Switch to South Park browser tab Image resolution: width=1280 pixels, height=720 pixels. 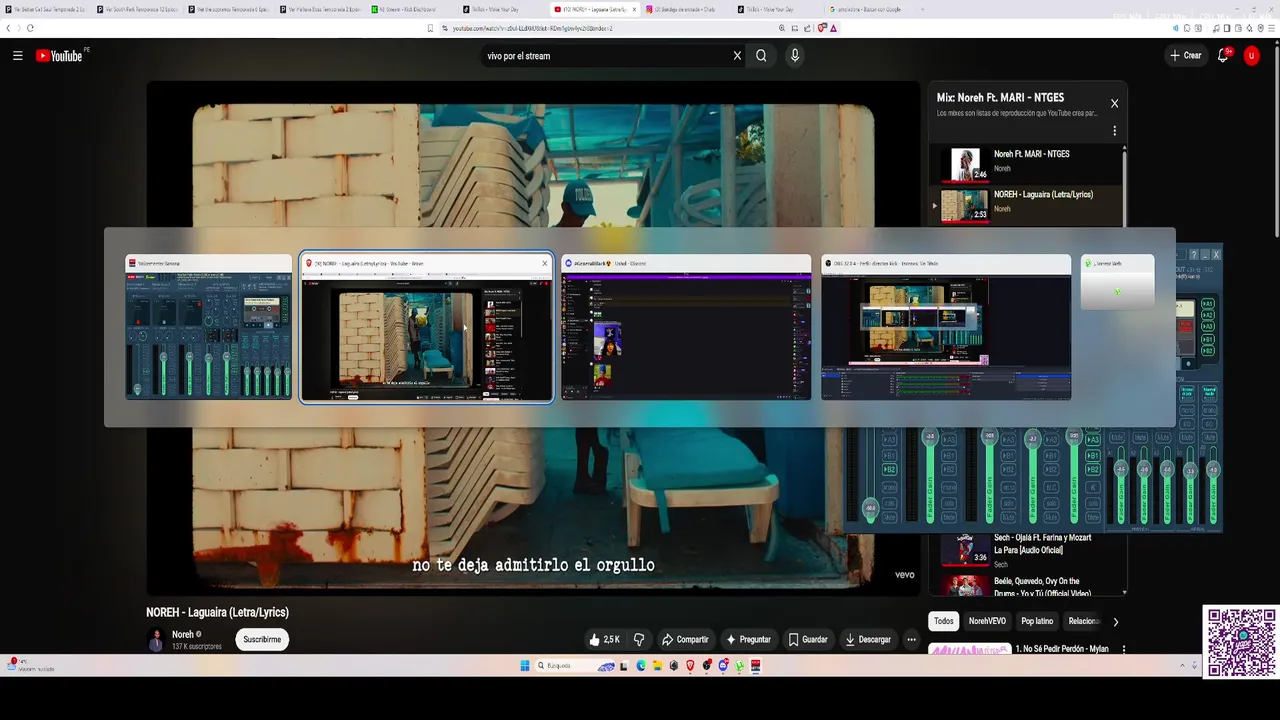point(138,9)
